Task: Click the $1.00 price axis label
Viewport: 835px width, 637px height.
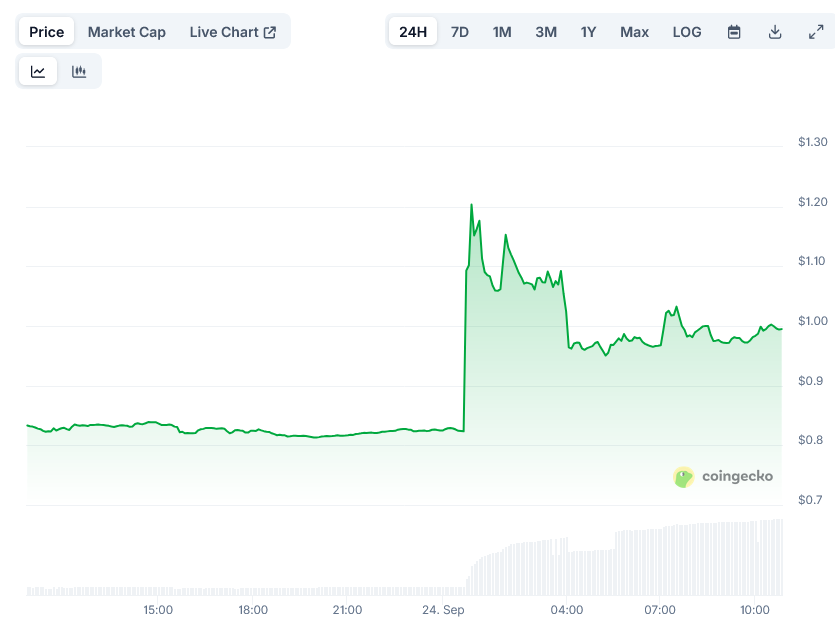Action: click(x=813, y=321)
